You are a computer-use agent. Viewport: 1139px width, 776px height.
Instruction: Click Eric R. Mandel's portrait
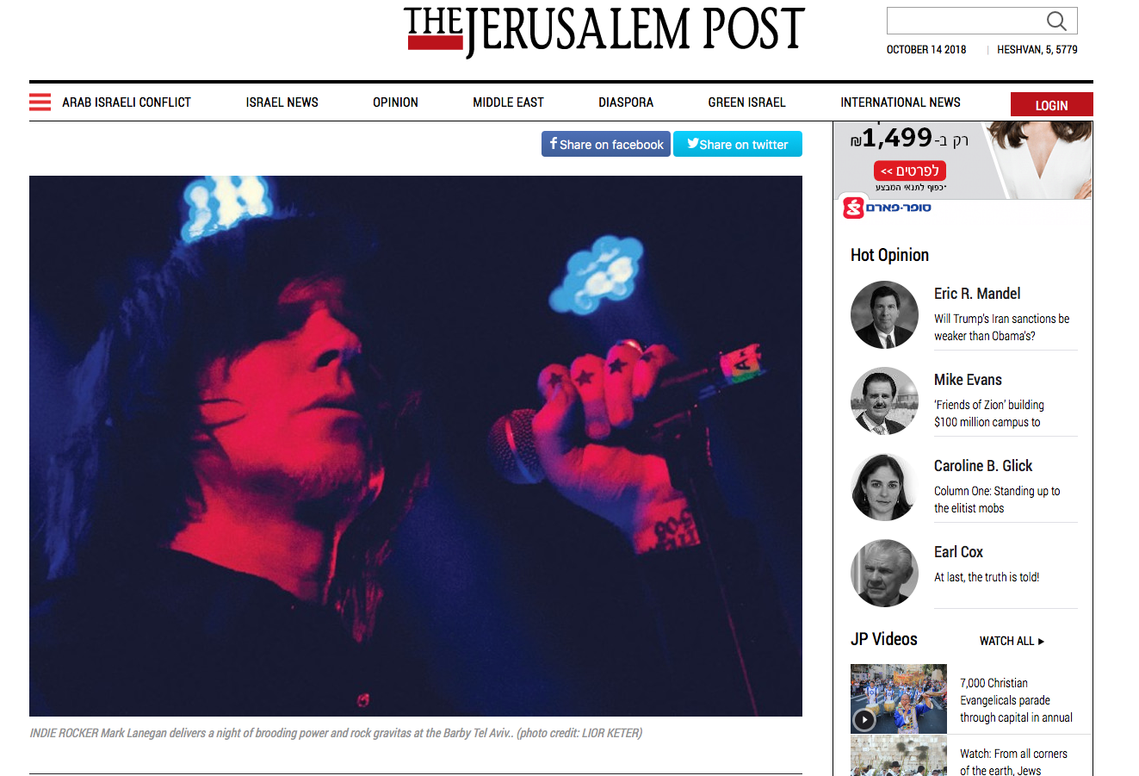pos(885,315)
